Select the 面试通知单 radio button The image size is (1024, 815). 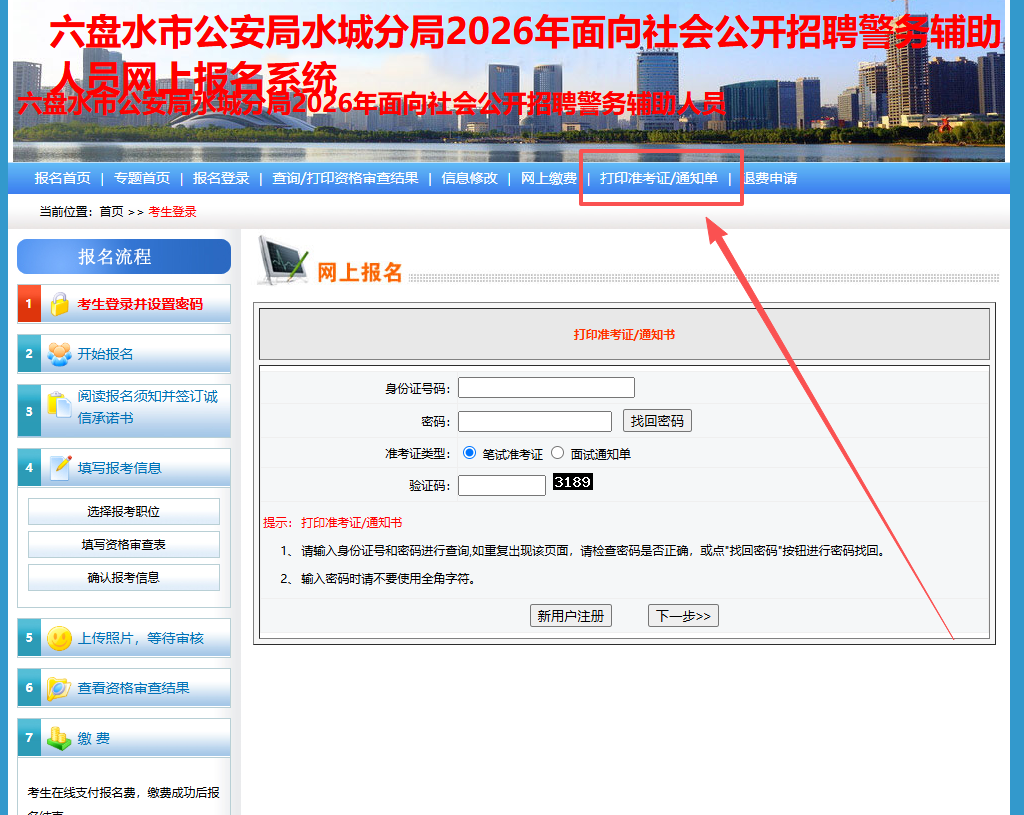coord(558,453)
